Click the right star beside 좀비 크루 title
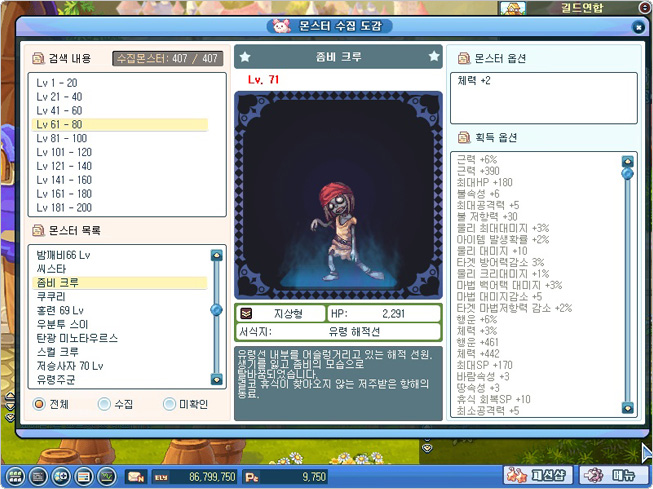This screenshot has height=489, width=653. coord(433,57)
